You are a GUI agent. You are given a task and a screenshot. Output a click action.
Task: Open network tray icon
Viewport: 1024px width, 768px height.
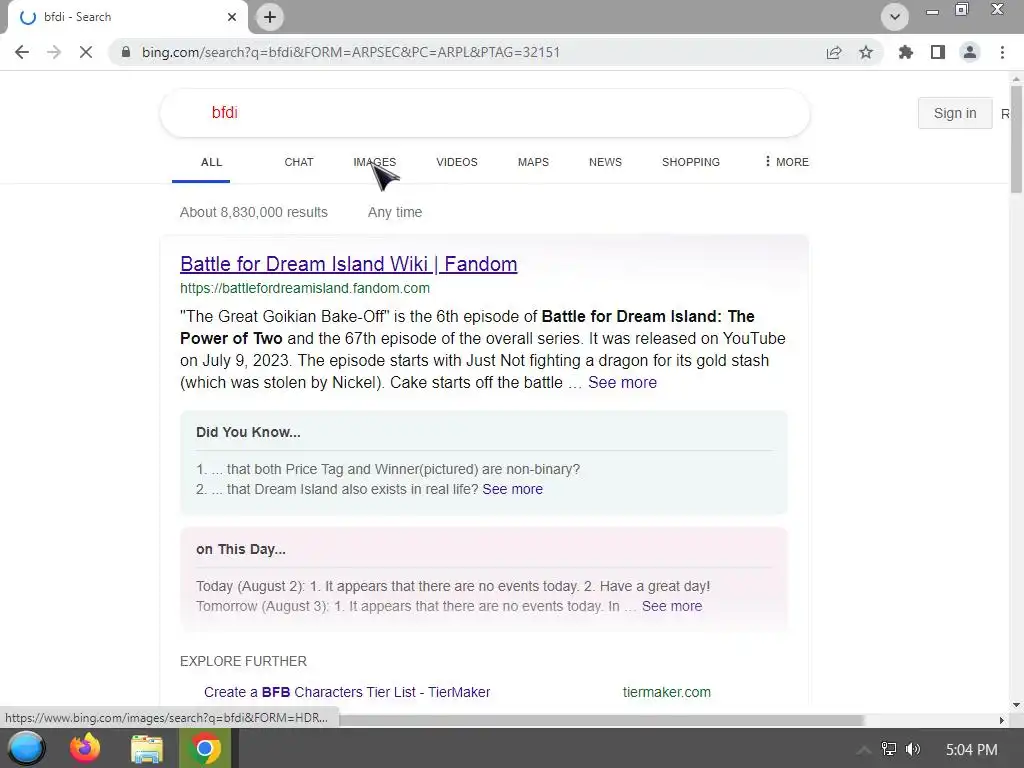(x=889, y=749)
